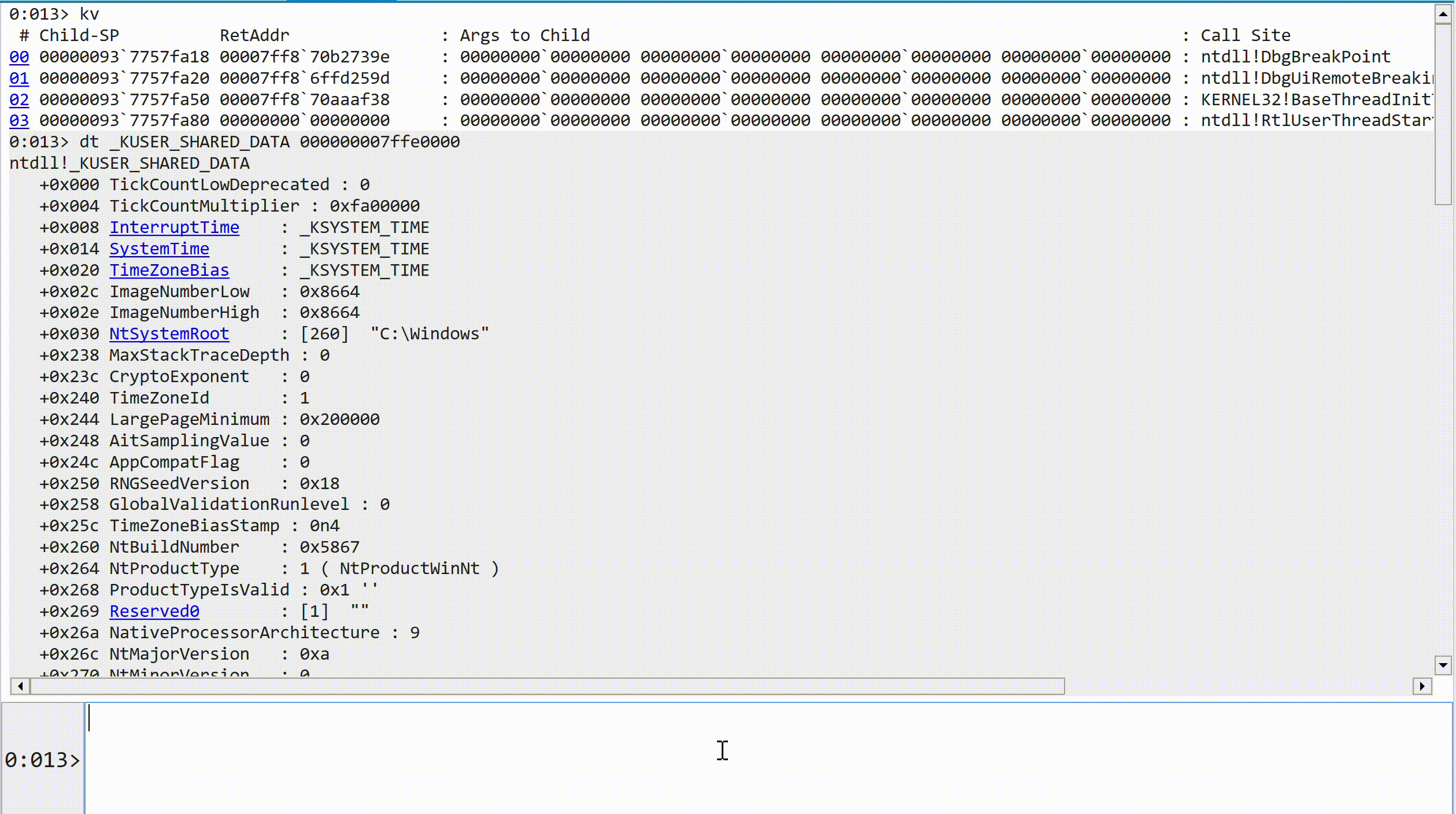
Task: Open the NtSystemRoot field link
Action: [169, 334]
